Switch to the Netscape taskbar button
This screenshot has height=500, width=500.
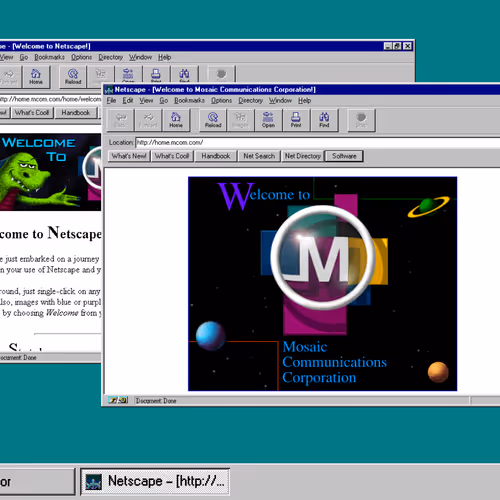point(155,481)
